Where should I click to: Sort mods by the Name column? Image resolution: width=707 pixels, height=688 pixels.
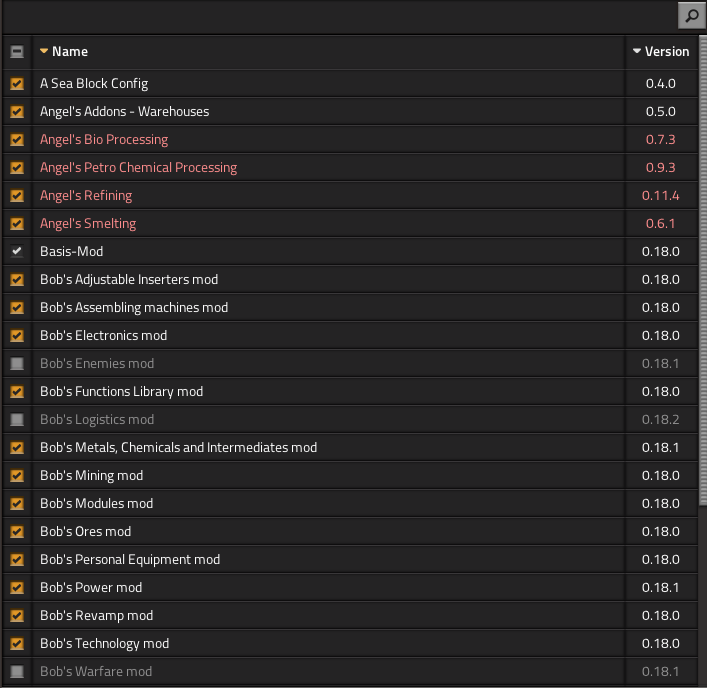[x=69, y=52]
